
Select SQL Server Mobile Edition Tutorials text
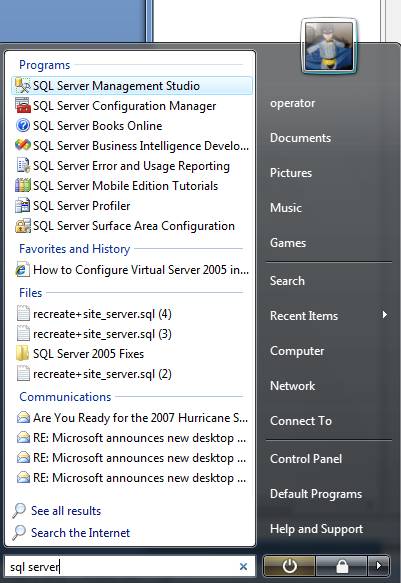point(125,186)
